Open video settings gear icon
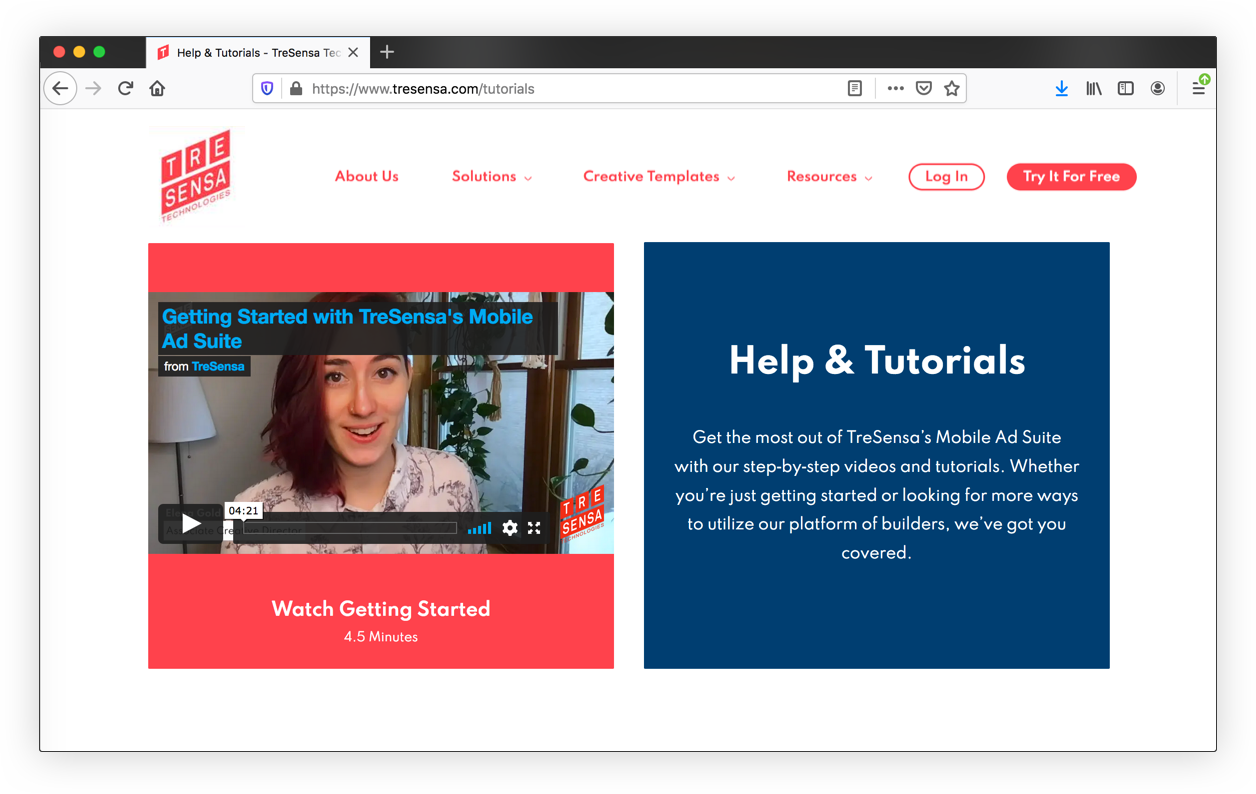Image resolution: width=1256 pixels, height=794 pixels. (x=510, y=528)
